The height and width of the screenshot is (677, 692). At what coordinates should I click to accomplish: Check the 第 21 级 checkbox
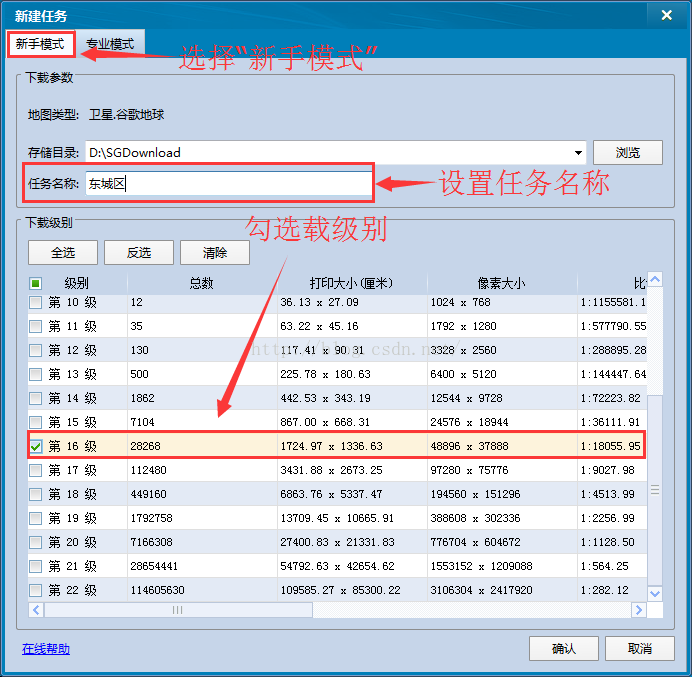click(x=36, y=566)
